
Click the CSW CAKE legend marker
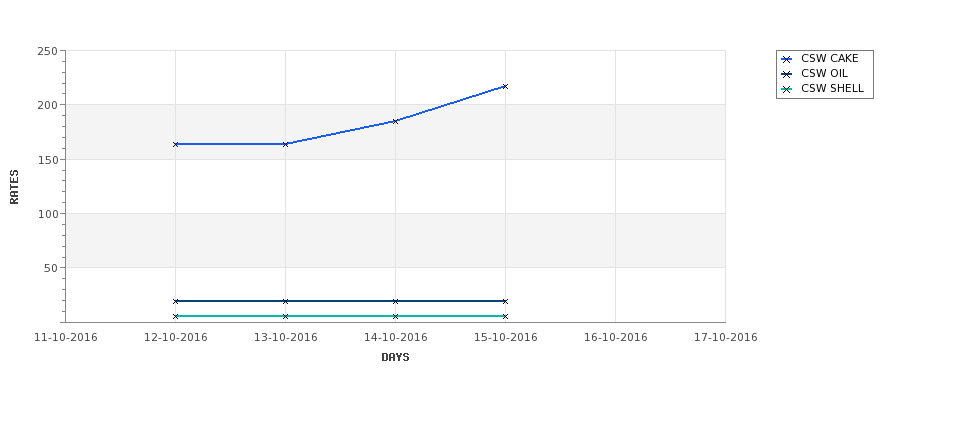coord(787,59)
